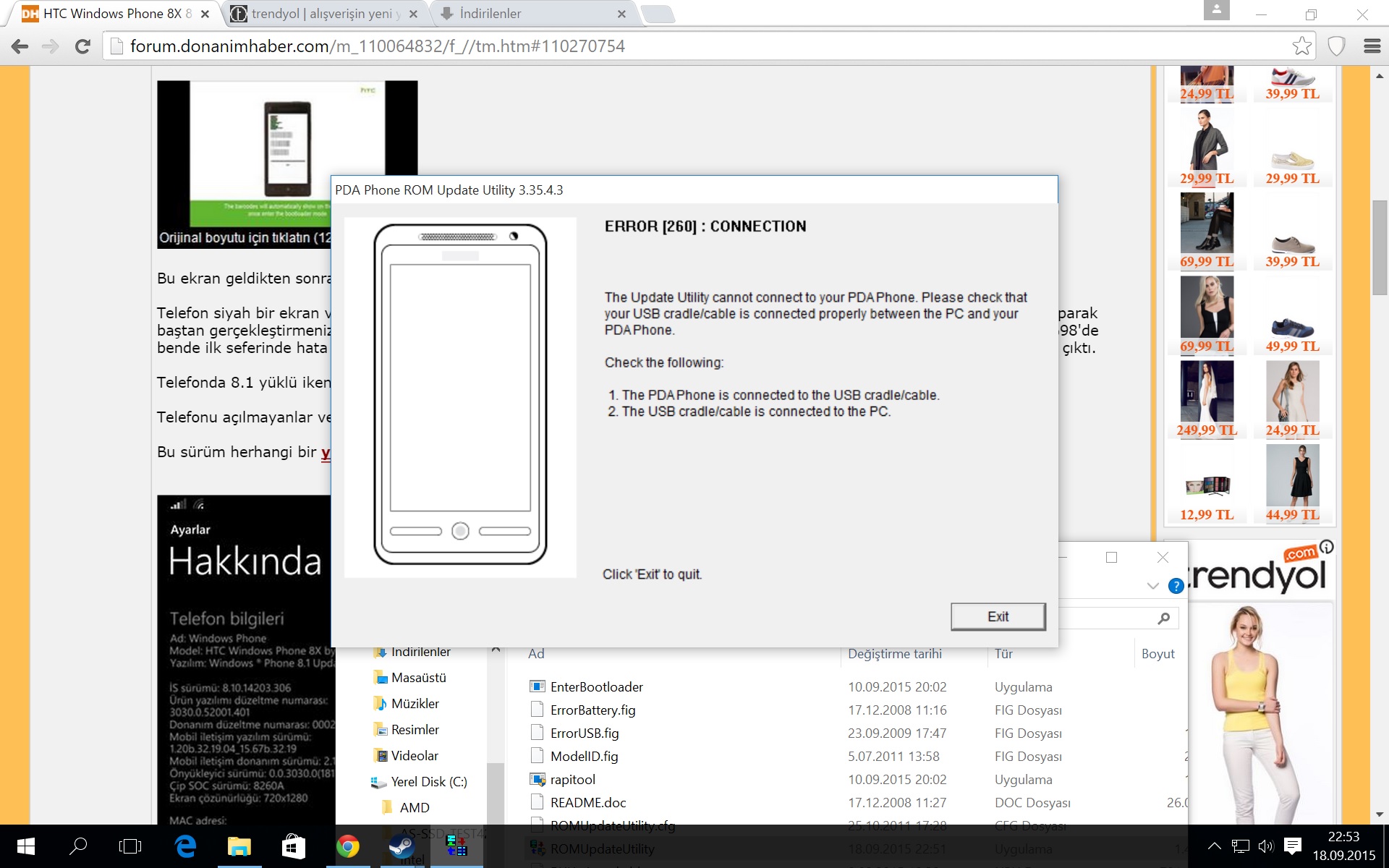Sort Explorer by Boyut column
This screenshot has height=868, width=1389.
(x=1157, y=653)
